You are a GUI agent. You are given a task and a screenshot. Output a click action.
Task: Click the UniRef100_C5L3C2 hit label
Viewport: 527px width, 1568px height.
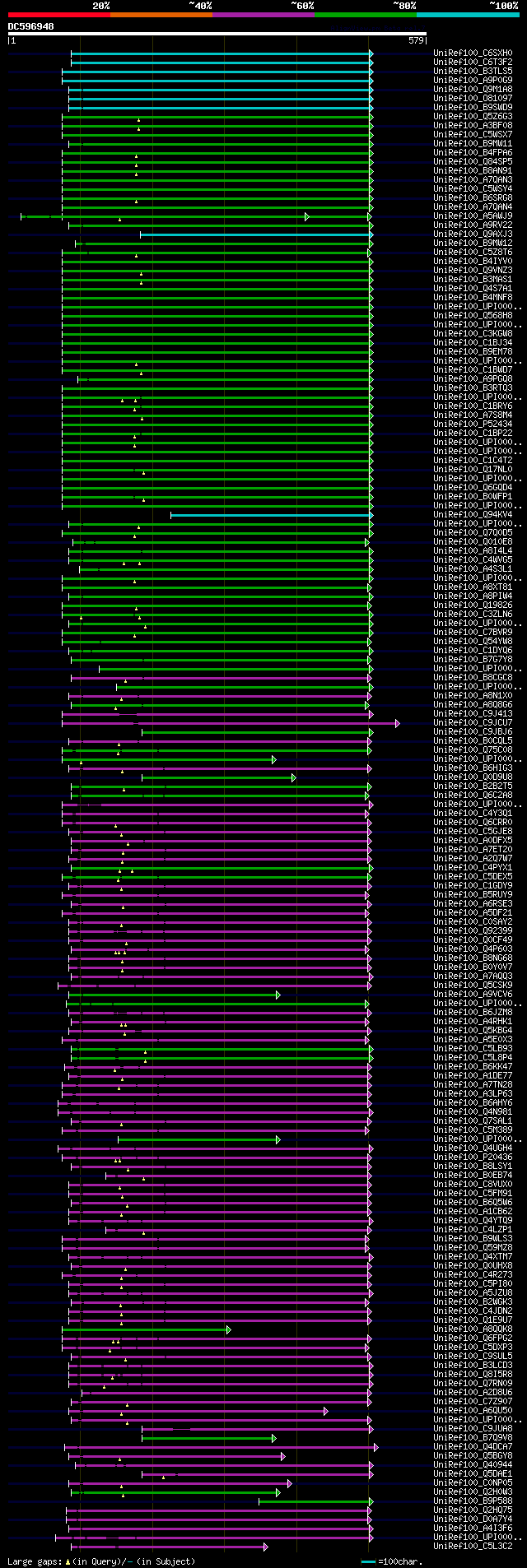point(473,1547)
